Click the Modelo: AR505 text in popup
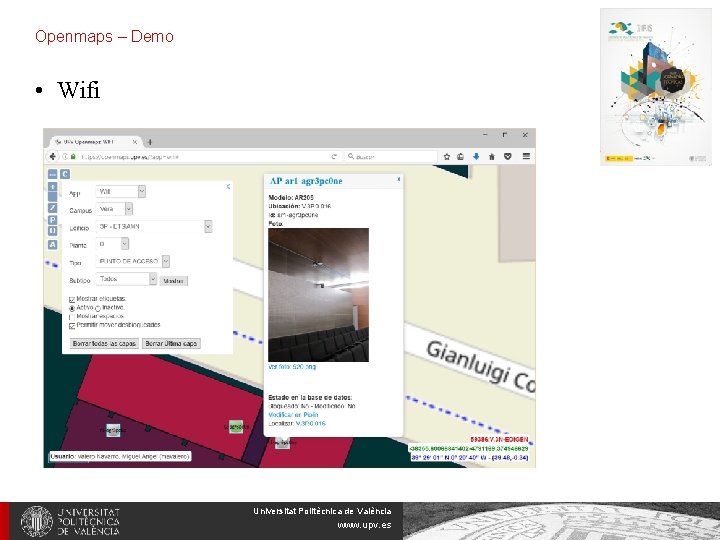This screenshot has height=540, width=720. [291, 197]
